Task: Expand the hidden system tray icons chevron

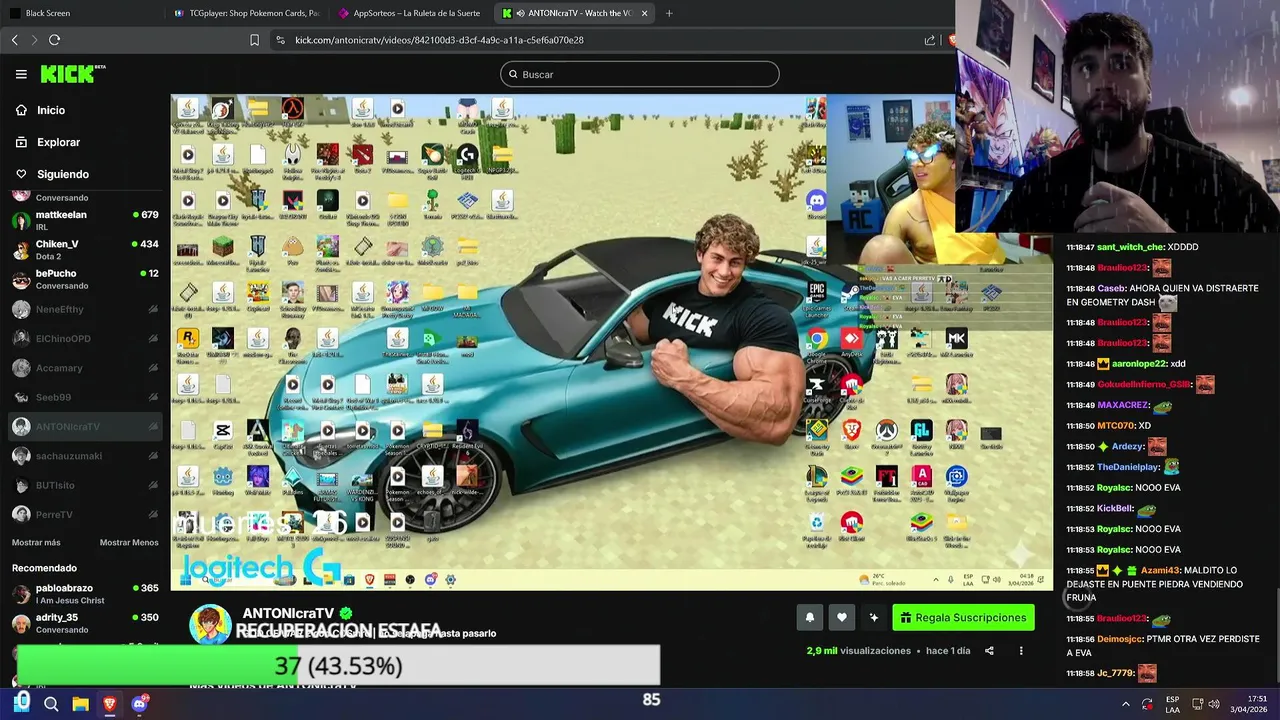Action: click(1125, 704)
